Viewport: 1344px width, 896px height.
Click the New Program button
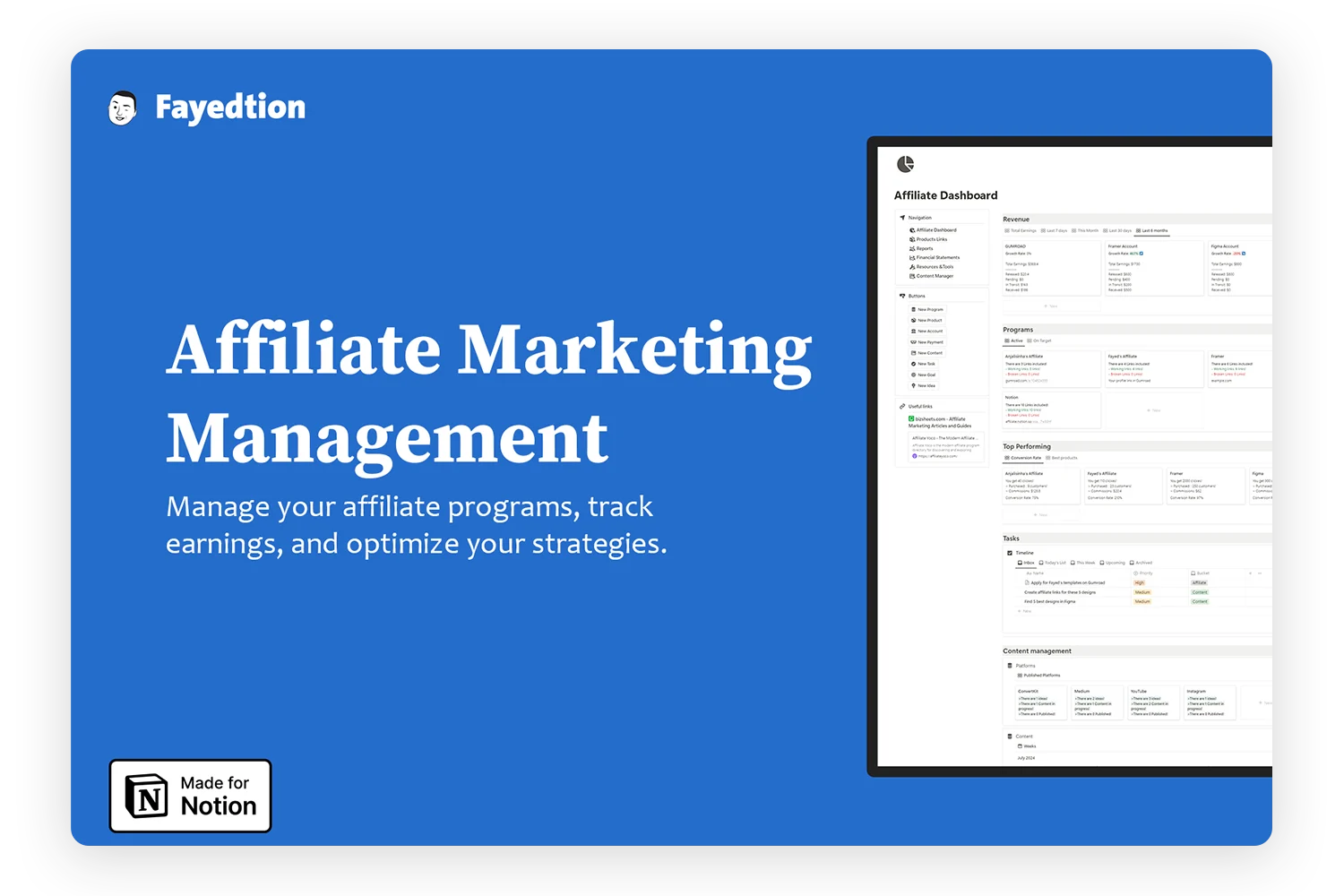tap(927, 309)
